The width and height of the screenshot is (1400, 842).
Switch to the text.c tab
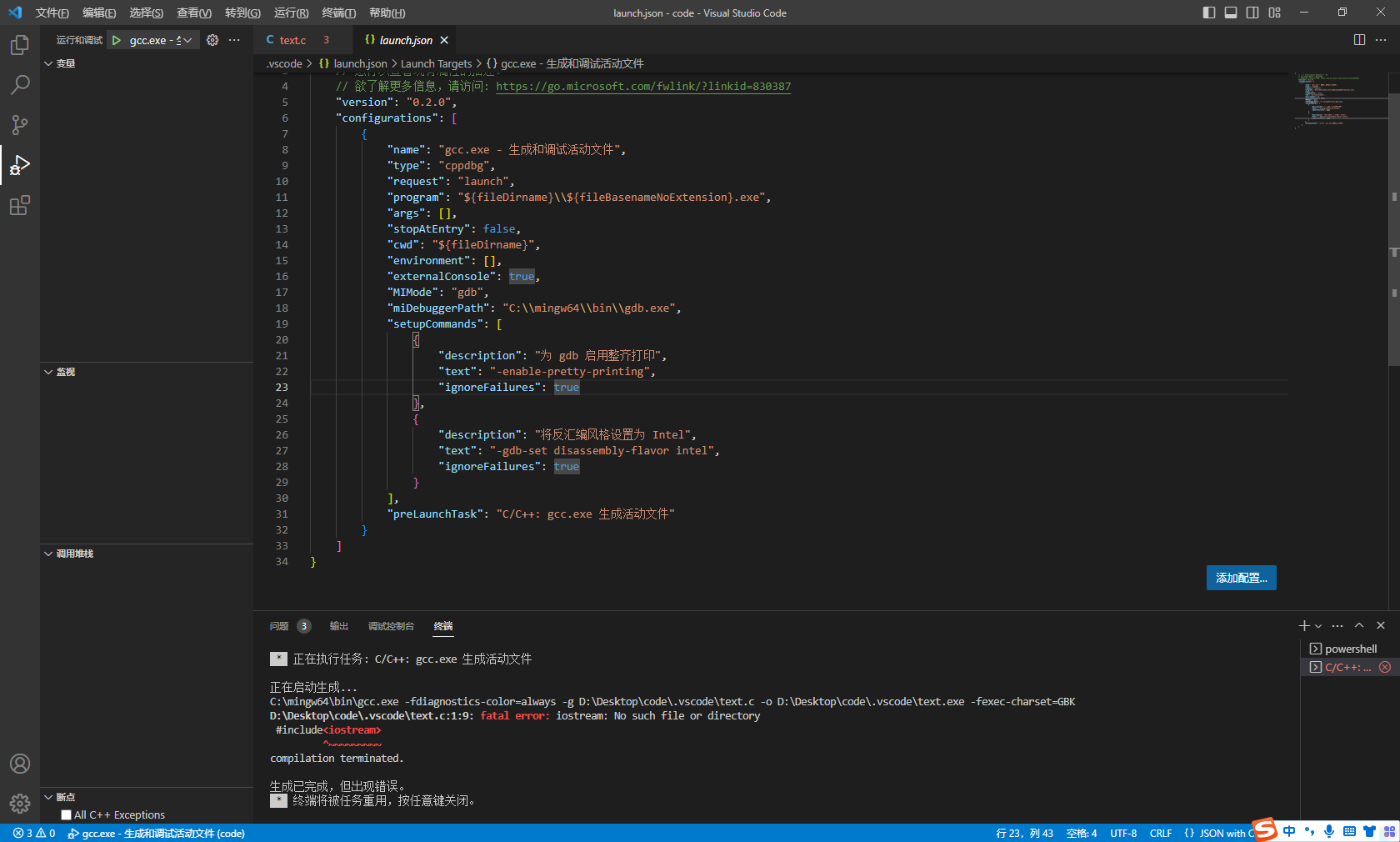pos(292,39)
